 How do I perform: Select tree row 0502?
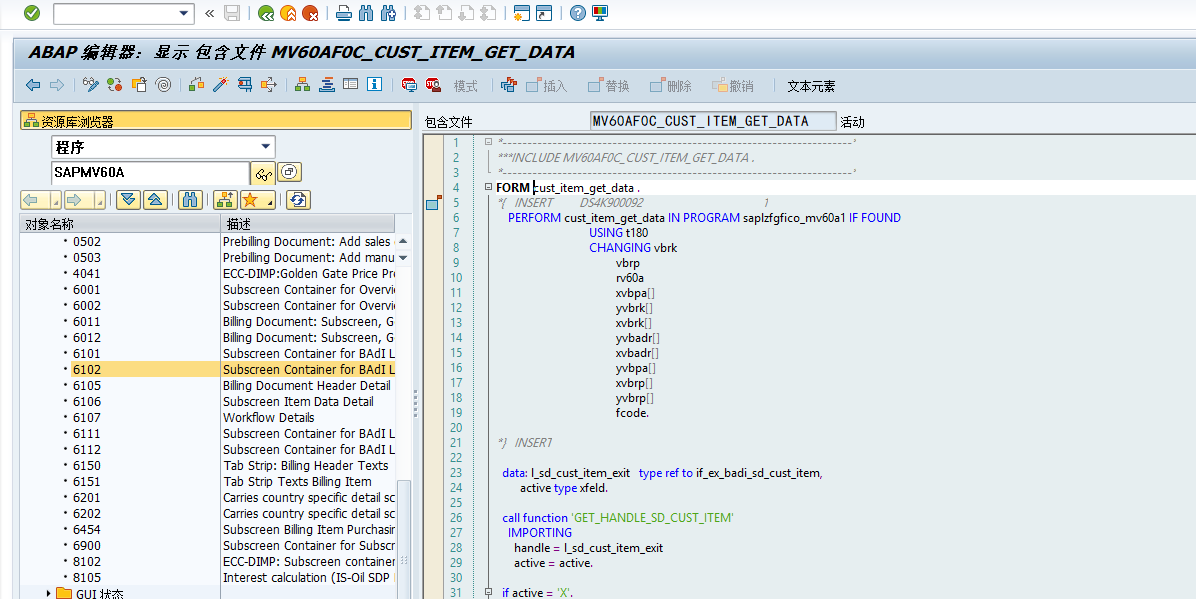pos(207,241)
